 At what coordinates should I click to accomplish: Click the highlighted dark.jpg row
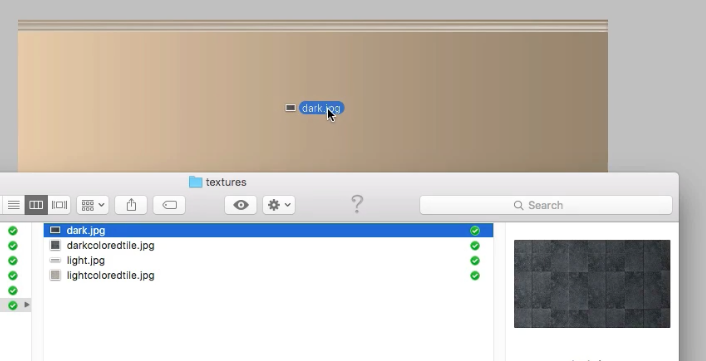[268, 230]
